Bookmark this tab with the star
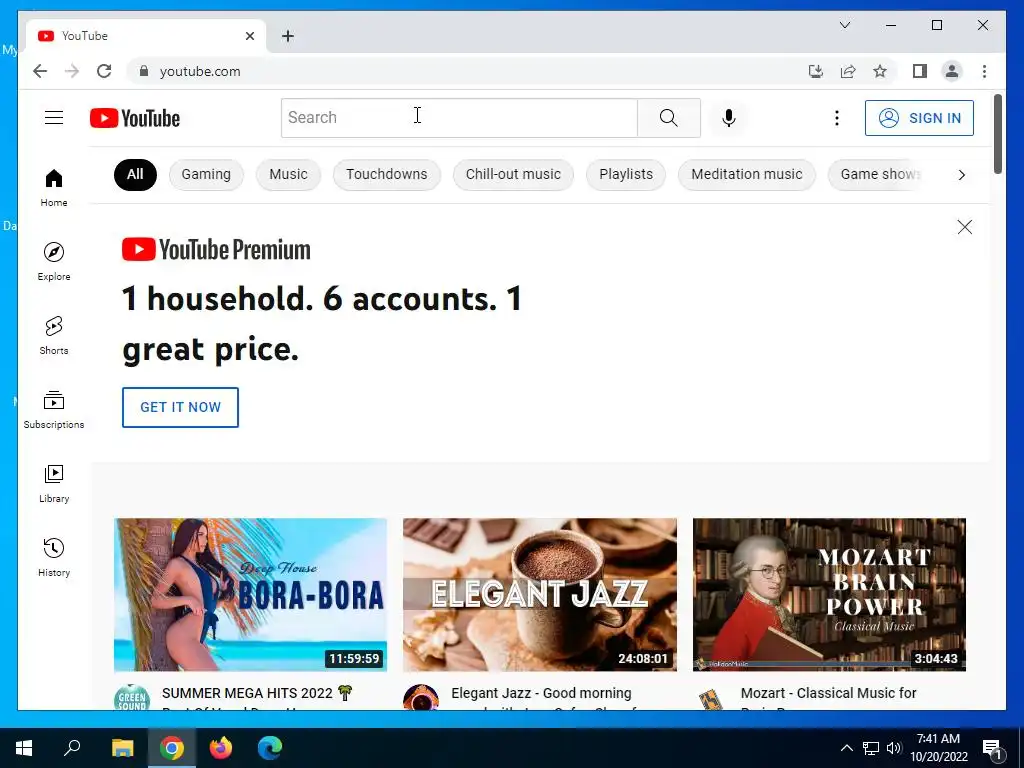 [x=880, y=71]
